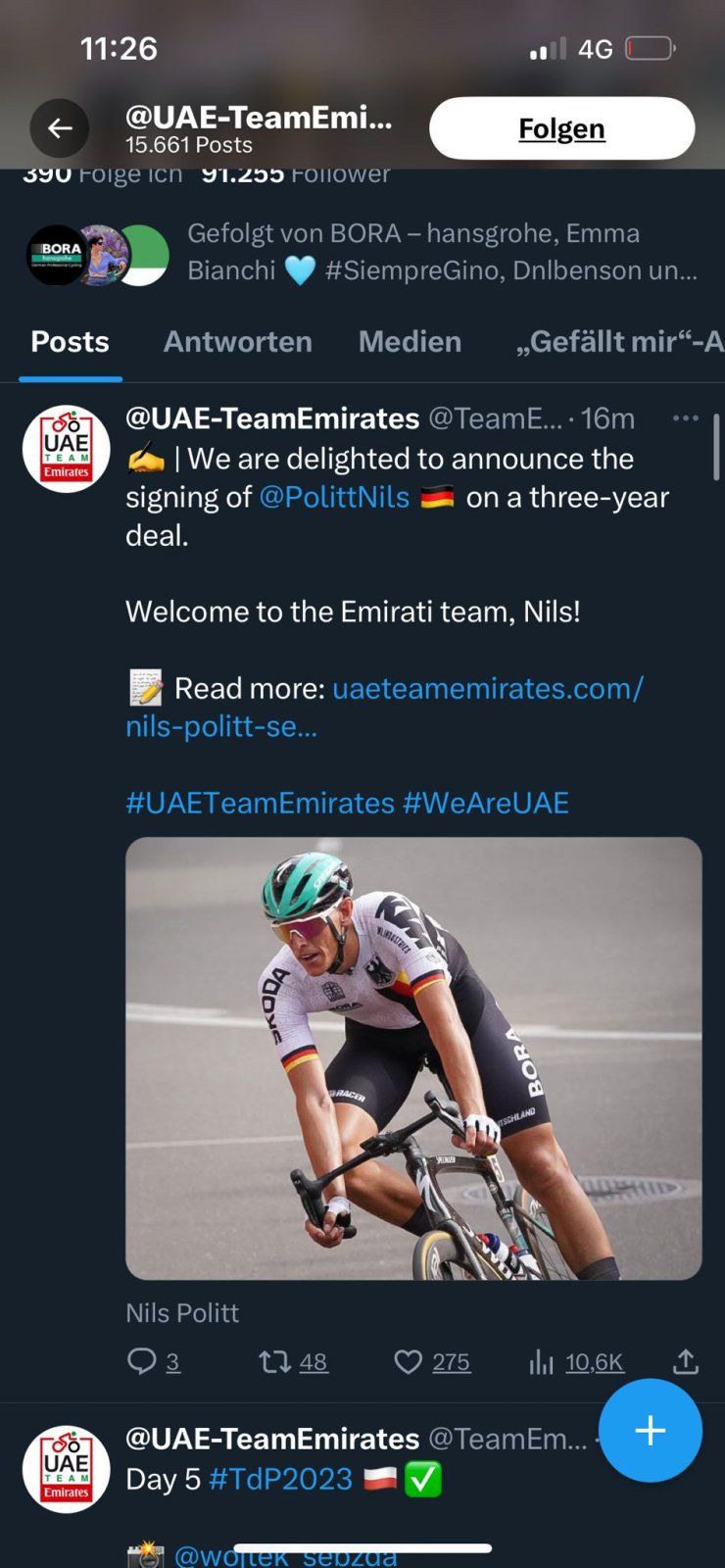
Task: Open UAE Team Emirates avatar on first post
Action: [x=67, y=449]
